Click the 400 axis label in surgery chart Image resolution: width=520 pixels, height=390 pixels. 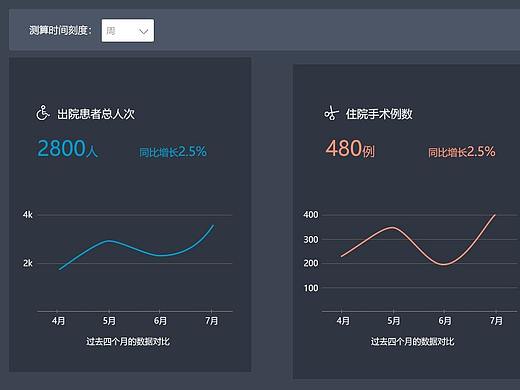point(311,215)
